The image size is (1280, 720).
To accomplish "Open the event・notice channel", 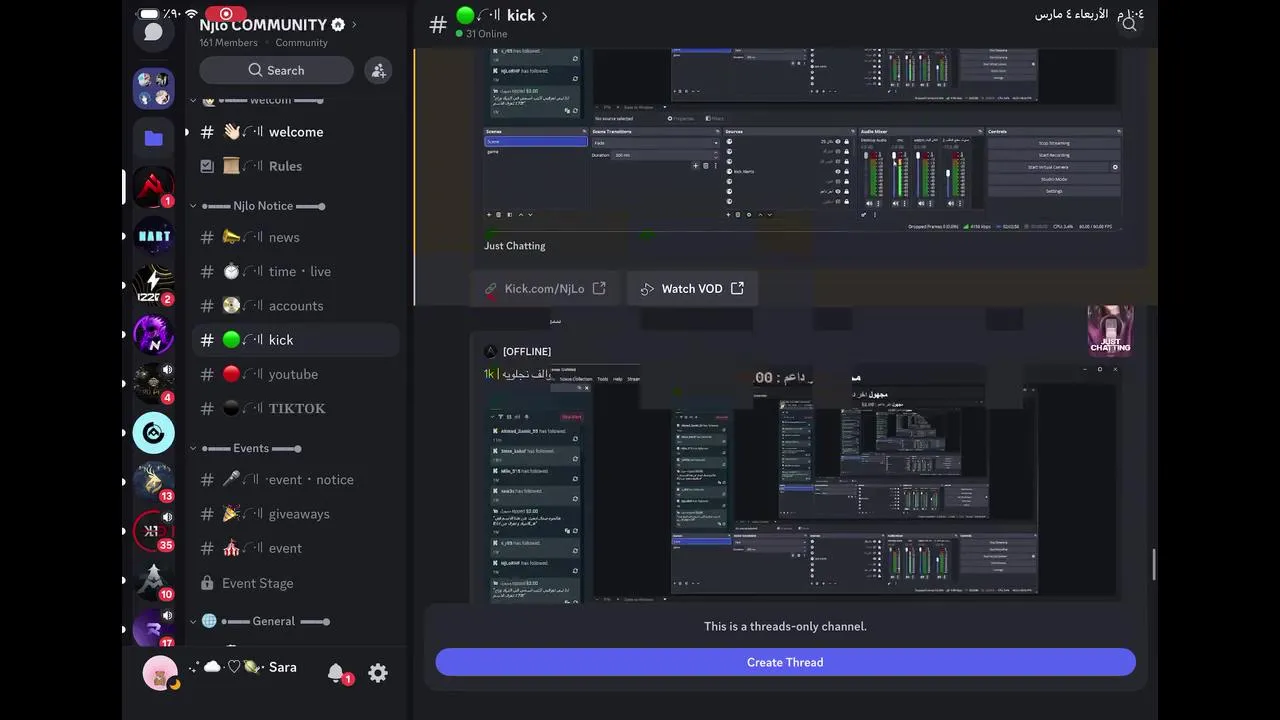I will (295, 480).
